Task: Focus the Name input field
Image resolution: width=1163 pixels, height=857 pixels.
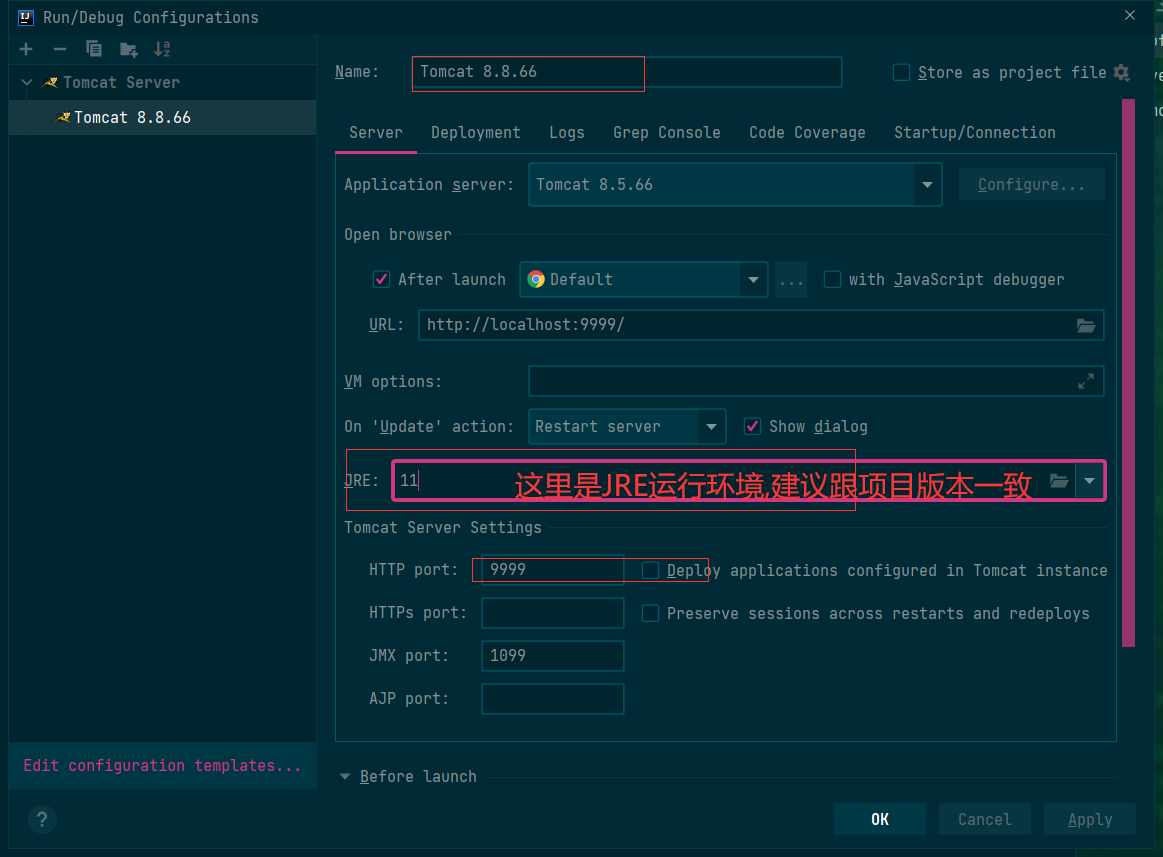Action: point(627,72)
